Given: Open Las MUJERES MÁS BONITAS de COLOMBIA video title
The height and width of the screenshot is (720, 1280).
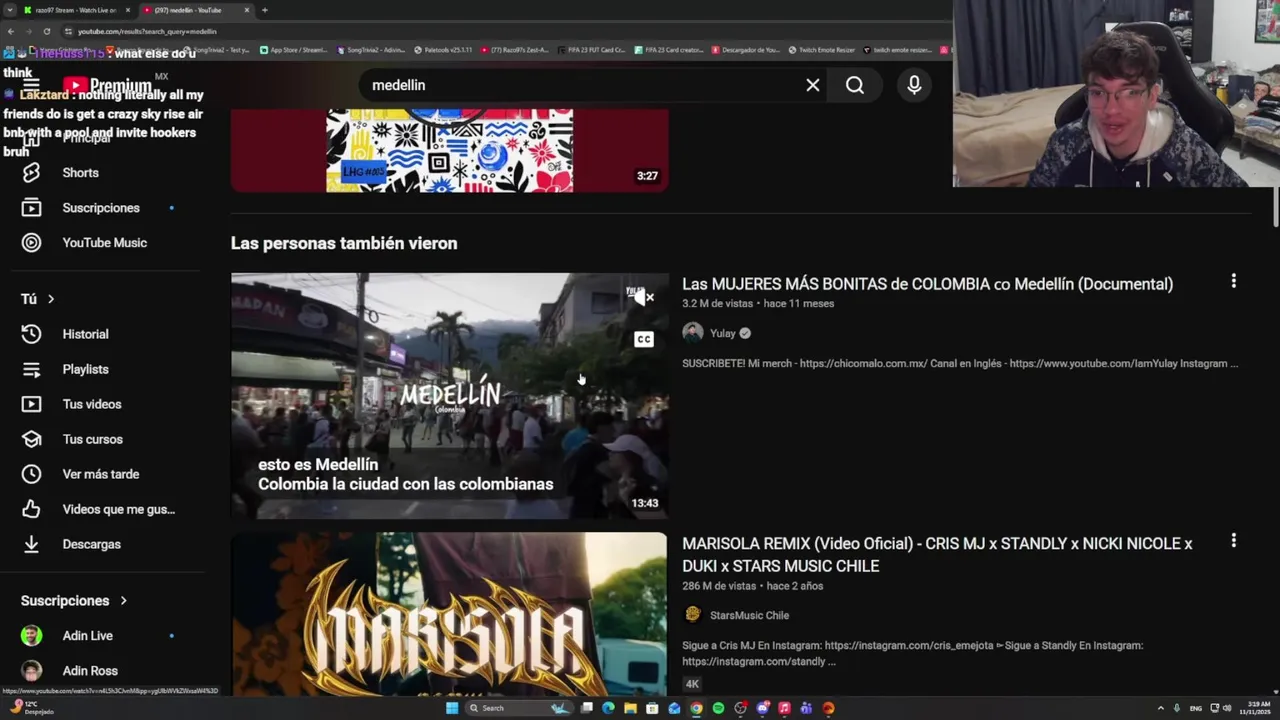Looking at the screenshot, I should click(x=927, y=284).
